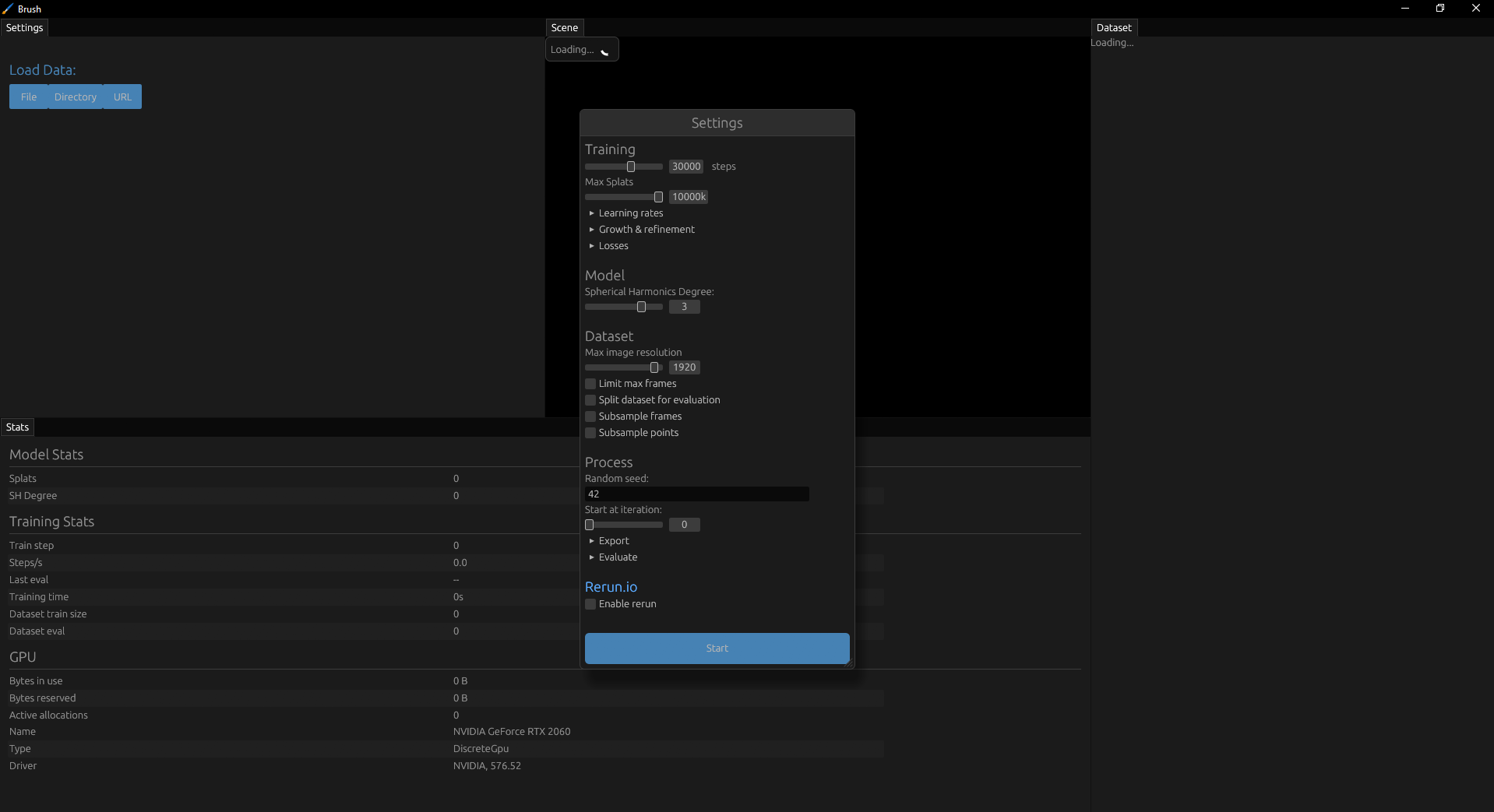The image size is (1494, 812).
Task: Switch to the Scene tab
Action: [x=563, y=27]
